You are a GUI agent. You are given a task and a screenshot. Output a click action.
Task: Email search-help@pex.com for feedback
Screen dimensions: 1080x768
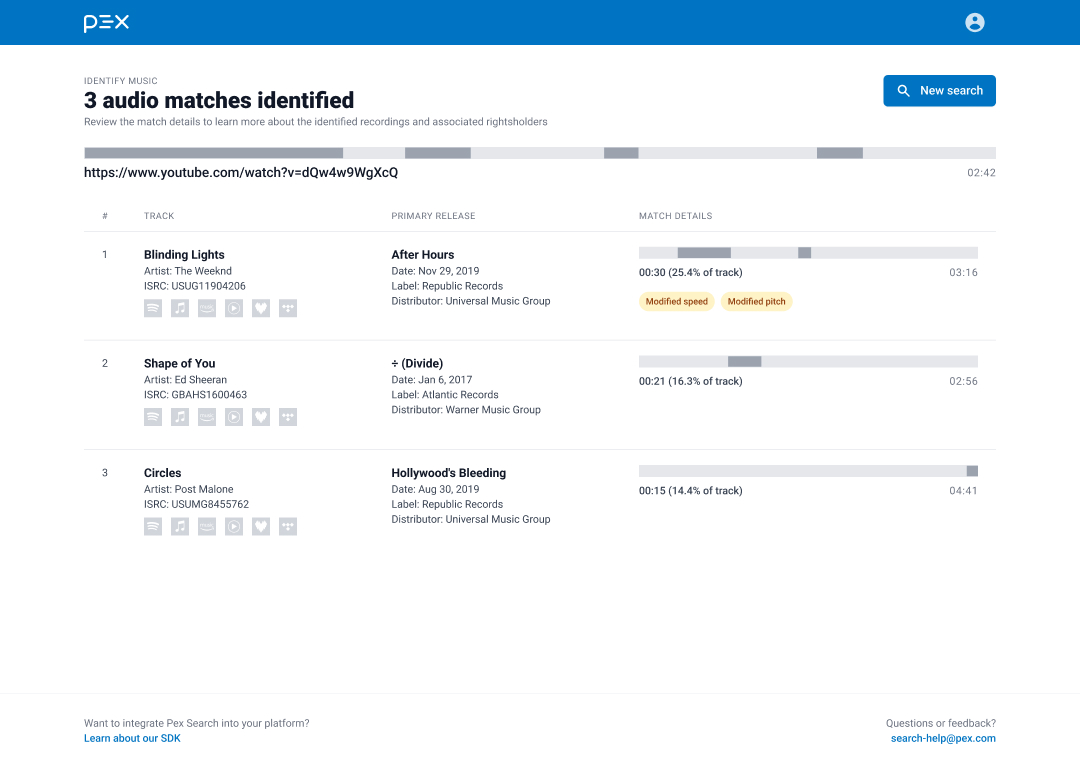coord(943,738)
